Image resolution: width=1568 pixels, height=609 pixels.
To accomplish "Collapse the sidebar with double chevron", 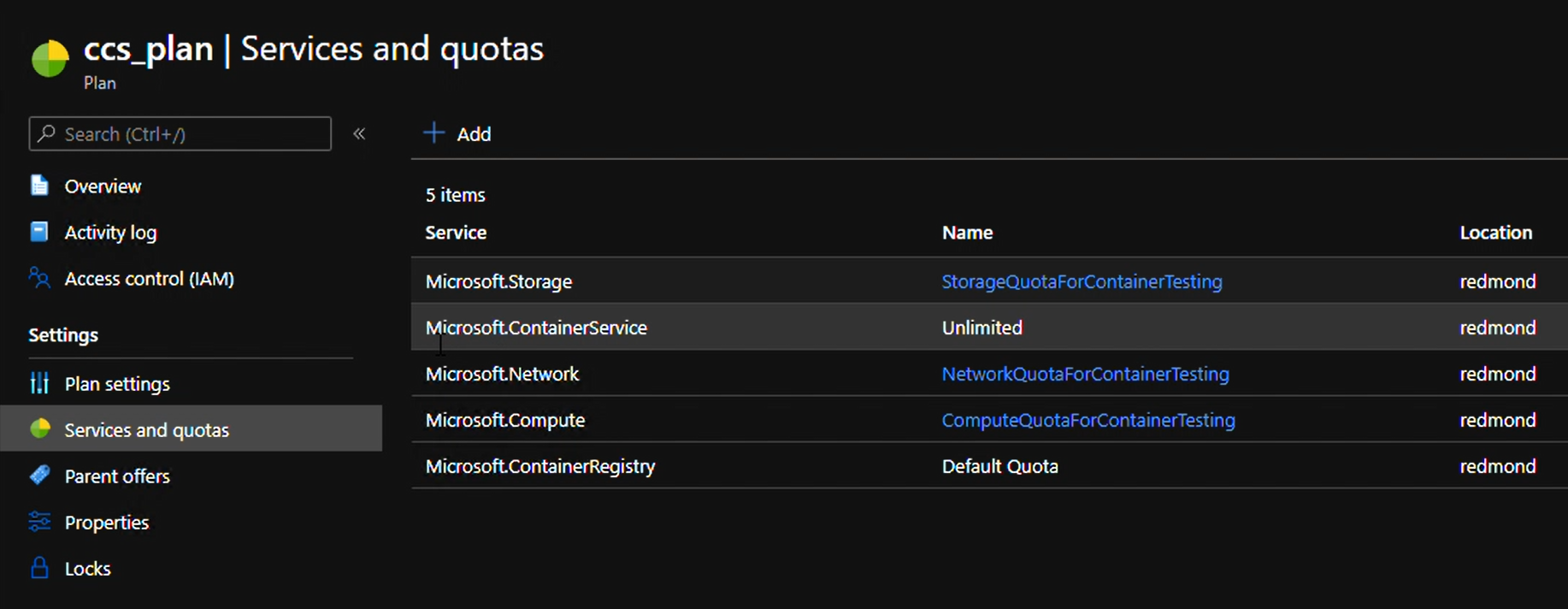I will 359,133.
